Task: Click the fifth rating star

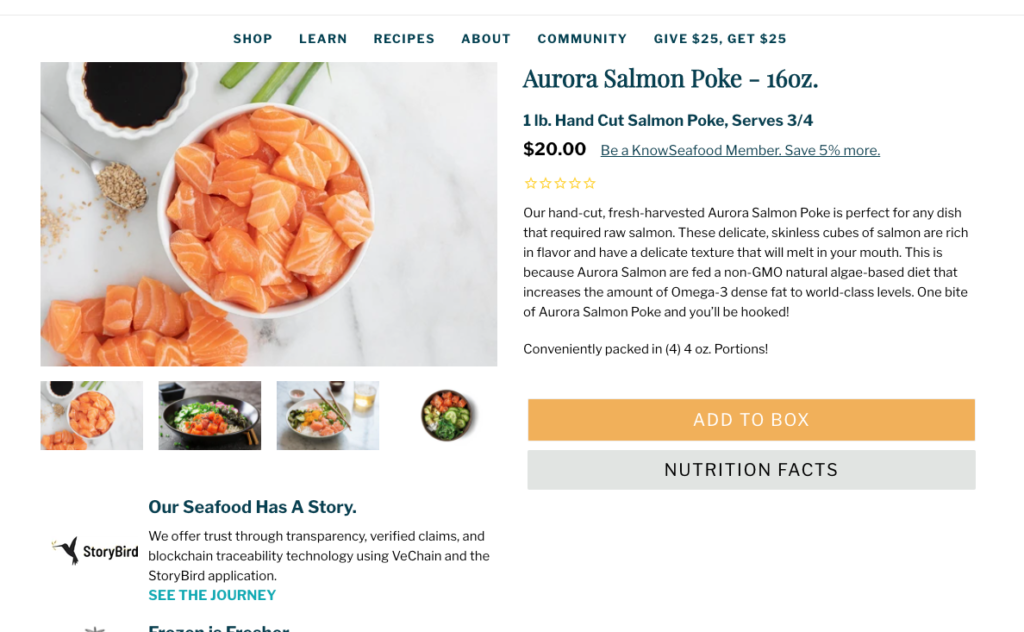Action: [x=590, y=183]
